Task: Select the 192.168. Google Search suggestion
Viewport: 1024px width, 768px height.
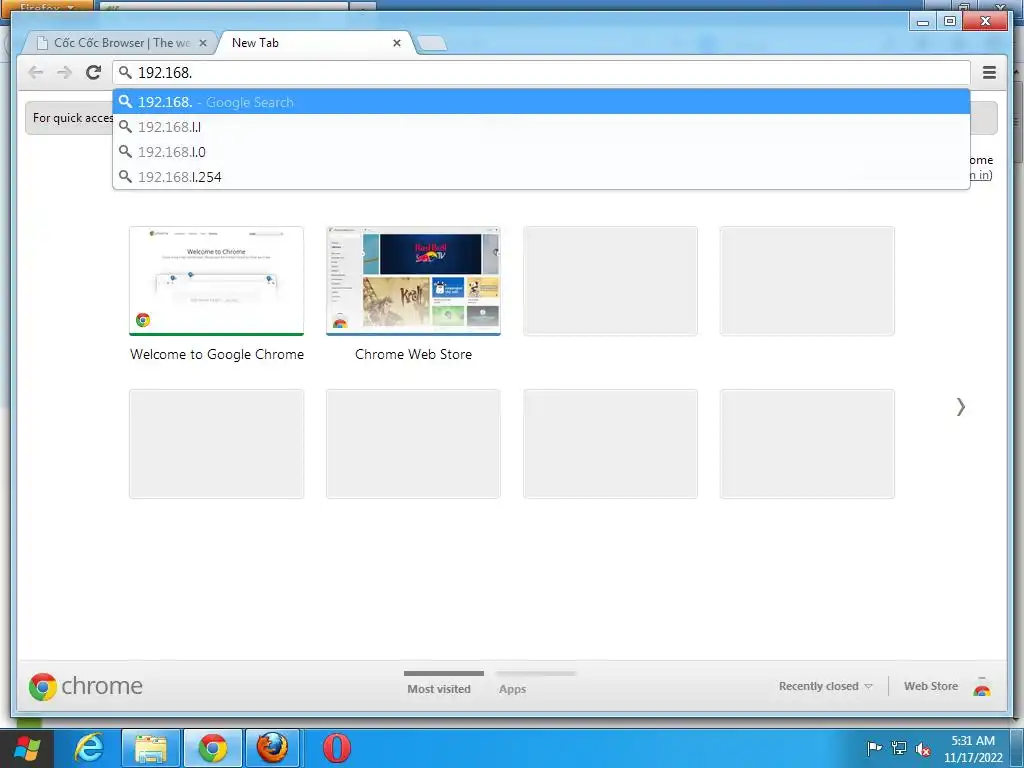Action: (x=541, y=102)
